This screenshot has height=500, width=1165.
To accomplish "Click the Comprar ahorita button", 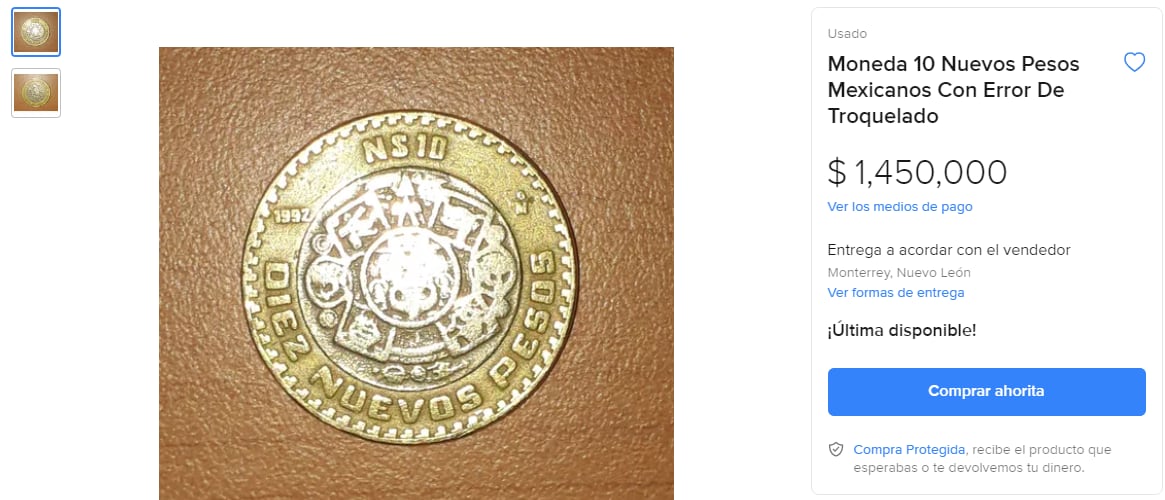I will click(987, 392).
